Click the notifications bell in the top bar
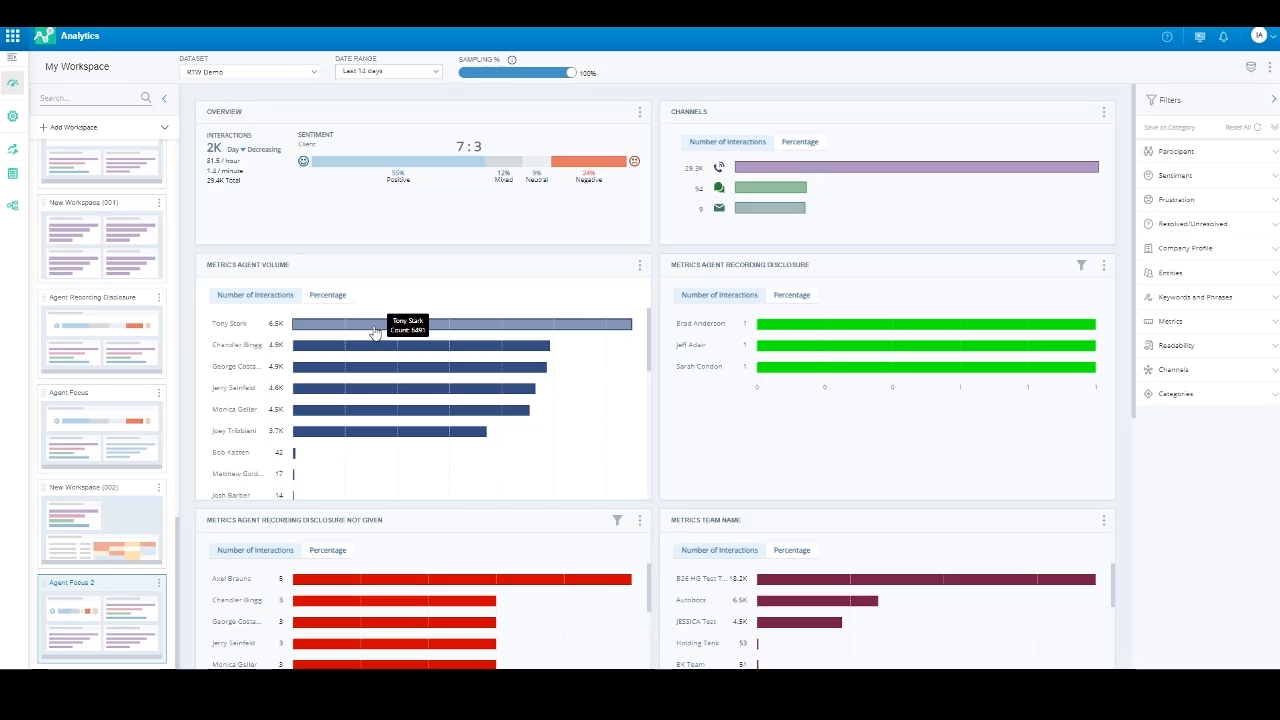The height and width of the screenshot is (720, 1280). coord(1224,36)
